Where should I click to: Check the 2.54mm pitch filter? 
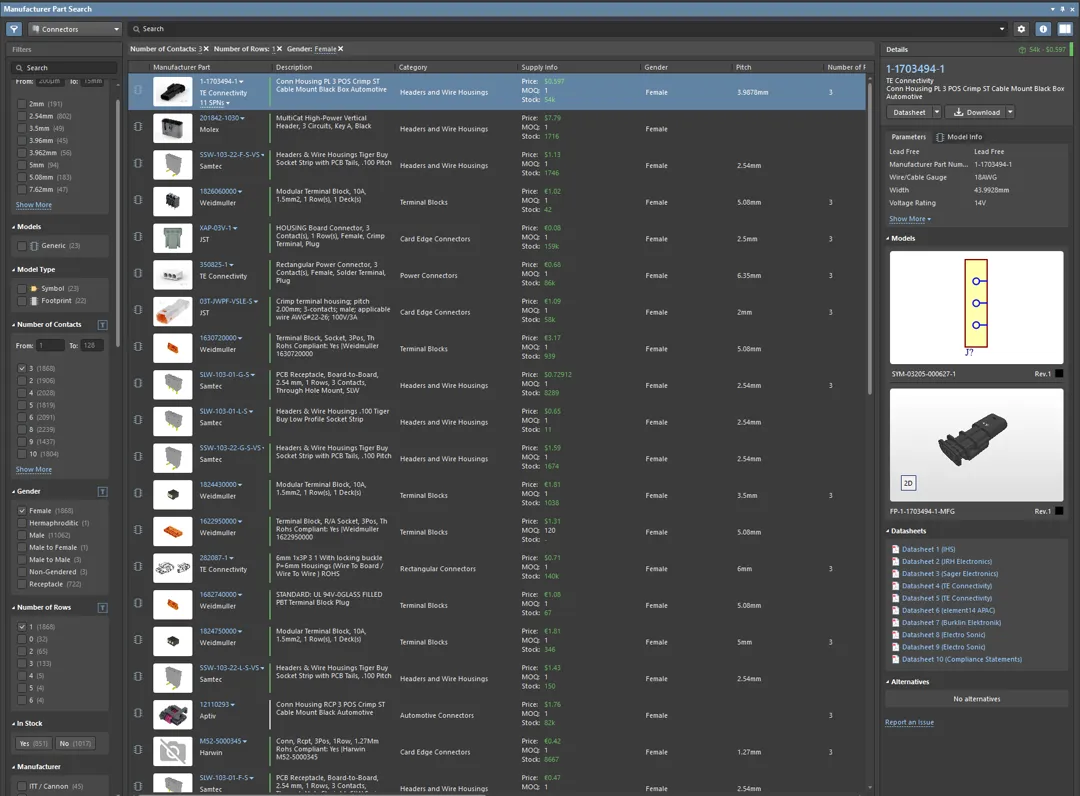22,116
